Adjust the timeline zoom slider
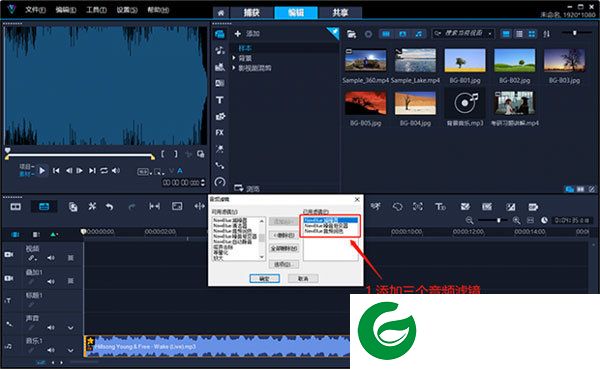Screen dimensions: 600x369 click(498, 220)
